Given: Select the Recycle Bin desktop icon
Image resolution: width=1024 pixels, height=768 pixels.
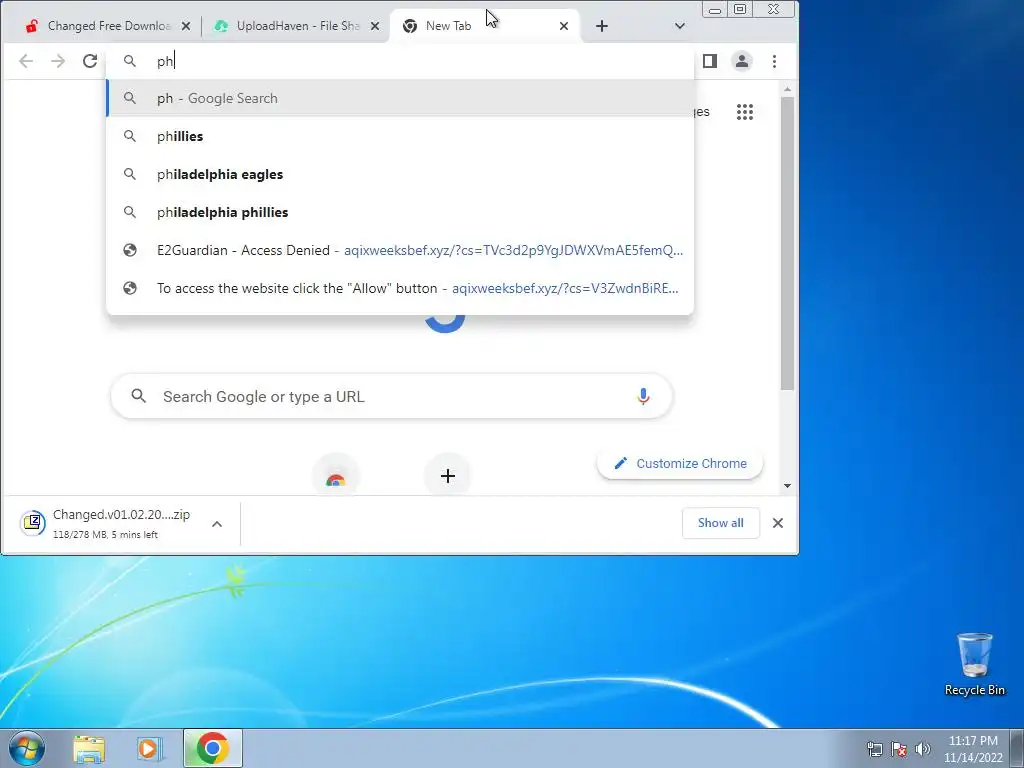Looking at the screenshot, I should point(974,664).
